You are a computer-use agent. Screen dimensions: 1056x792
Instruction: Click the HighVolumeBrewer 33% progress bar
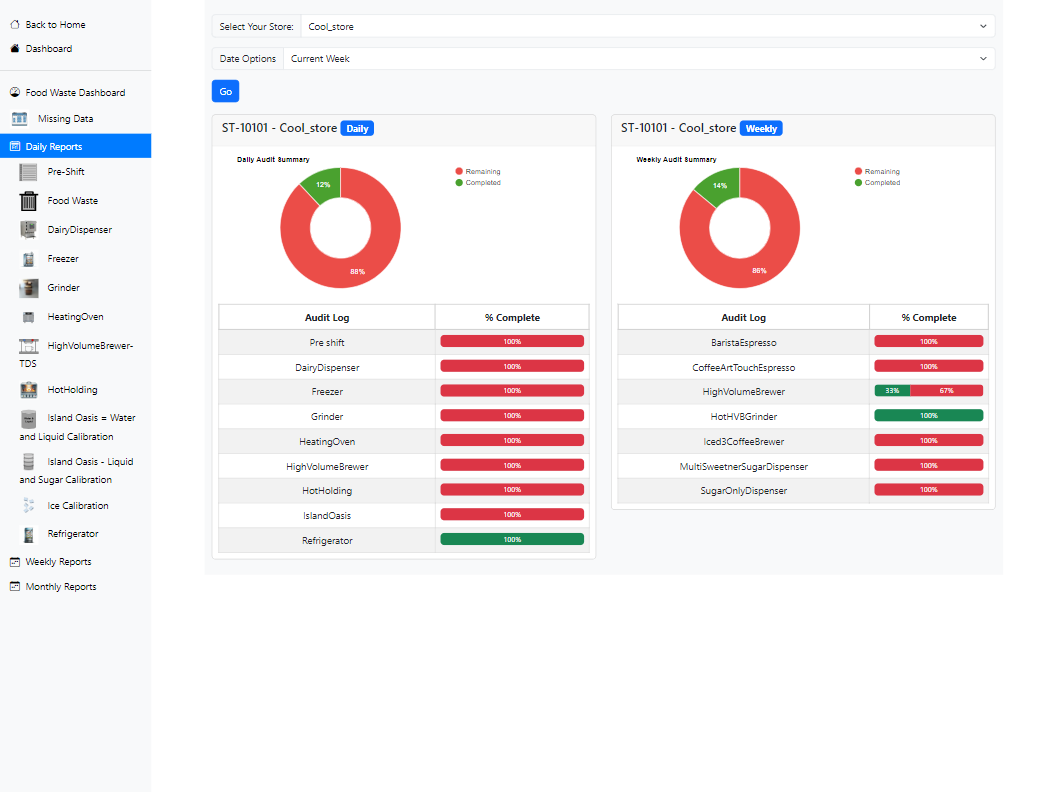pos(891,391)
